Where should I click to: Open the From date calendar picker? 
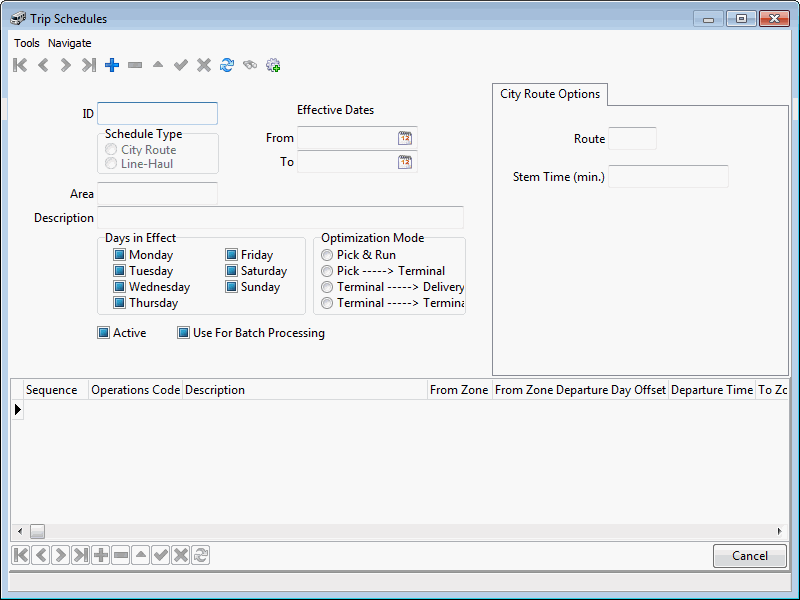click(x=405, y=138)
